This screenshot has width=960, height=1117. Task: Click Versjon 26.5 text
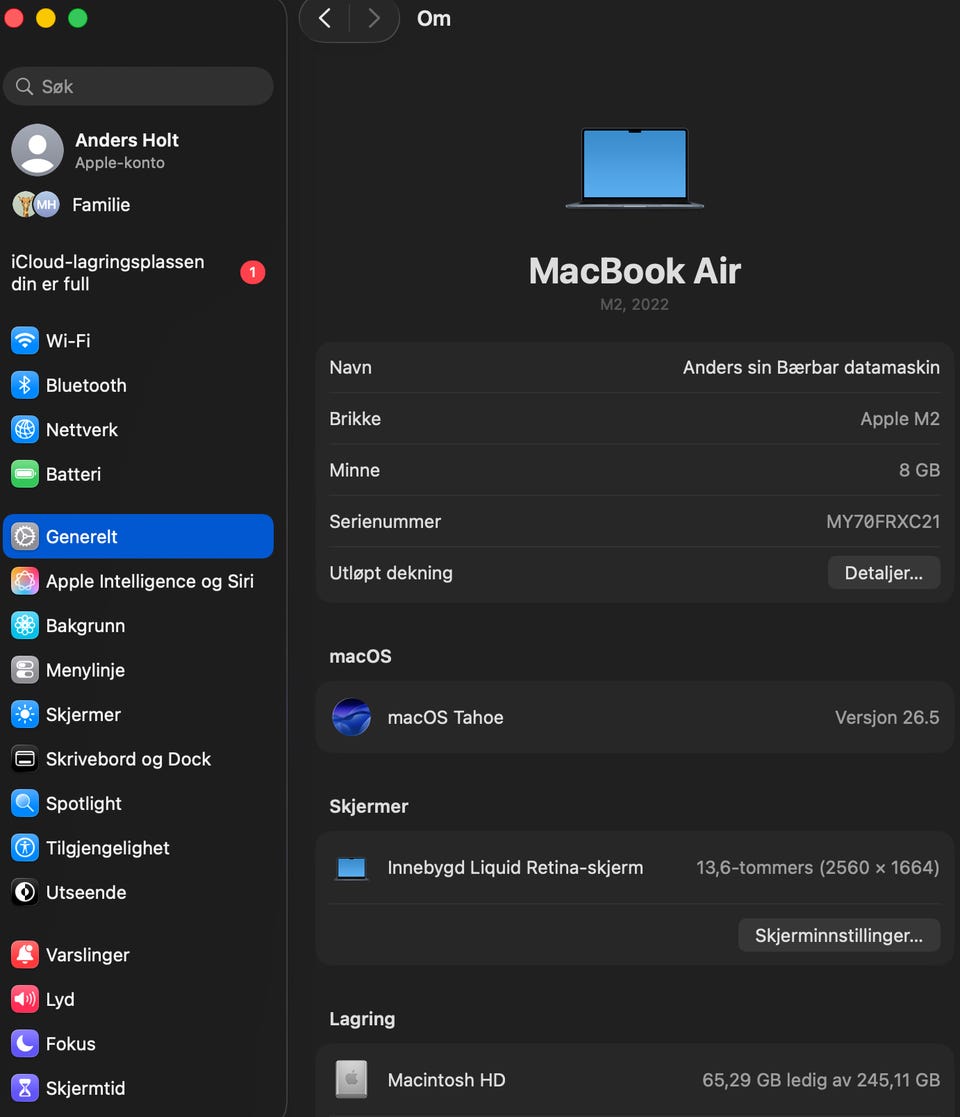point(887,717)
